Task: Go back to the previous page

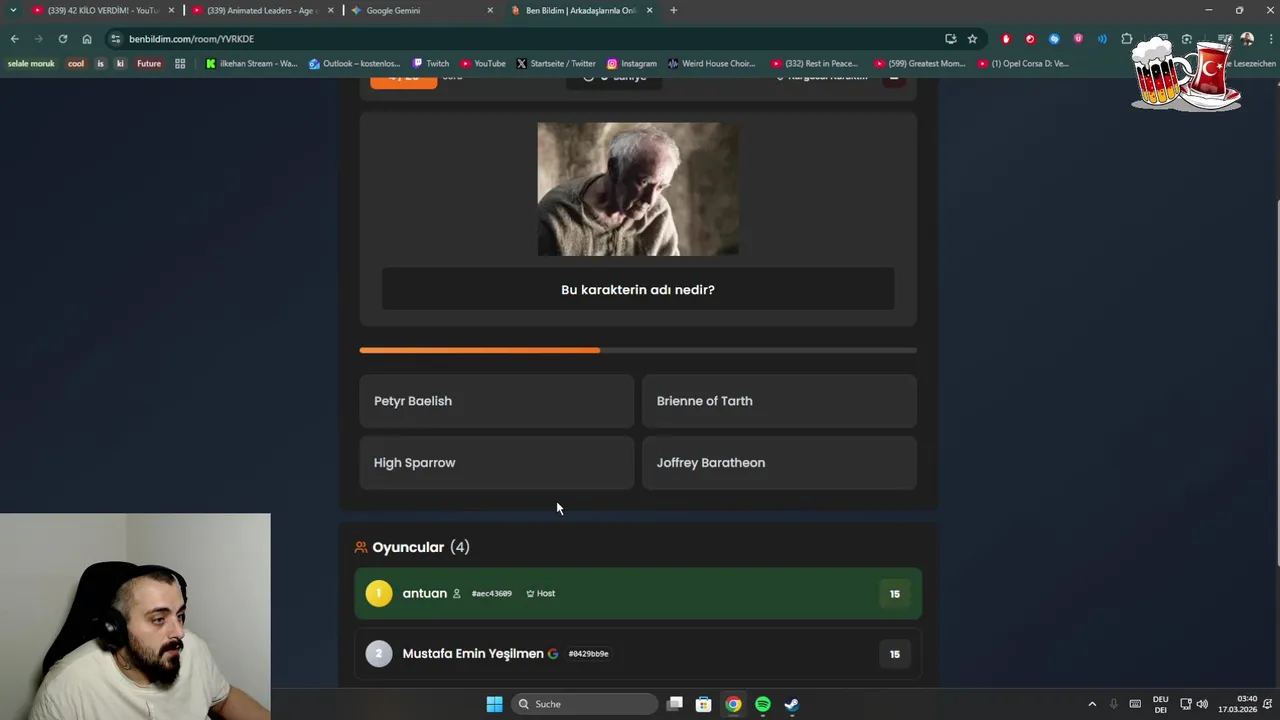Action: [14, 39]
